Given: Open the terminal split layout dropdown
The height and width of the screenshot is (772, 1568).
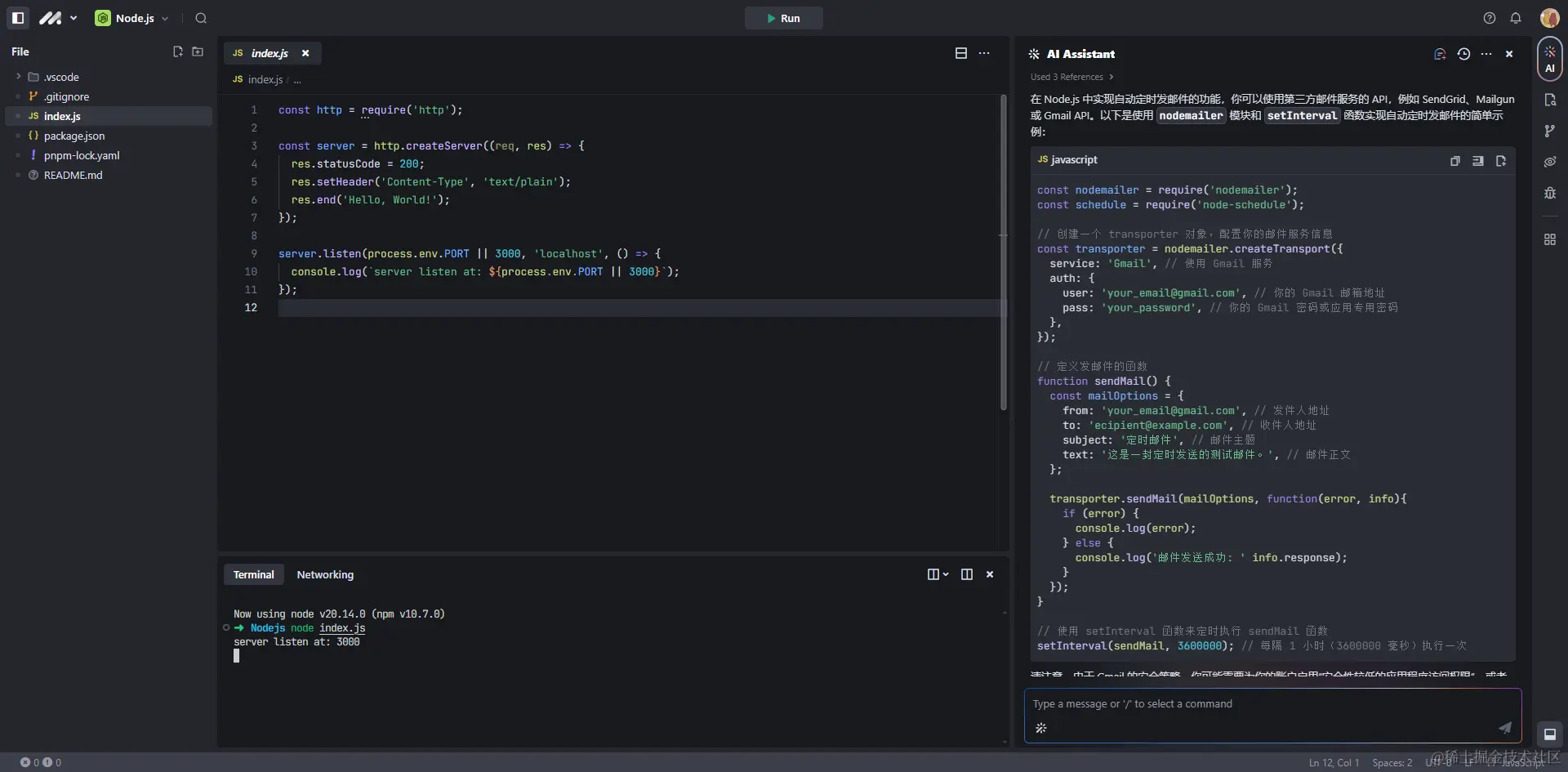Looking at the screenshot, I should click(x=938, y=574).
